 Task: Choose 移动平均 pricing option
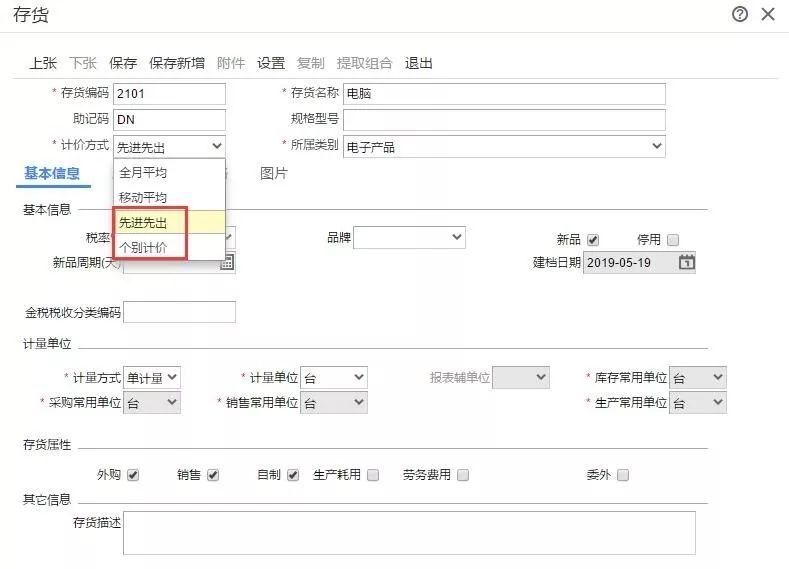click(x=144, y=197)
